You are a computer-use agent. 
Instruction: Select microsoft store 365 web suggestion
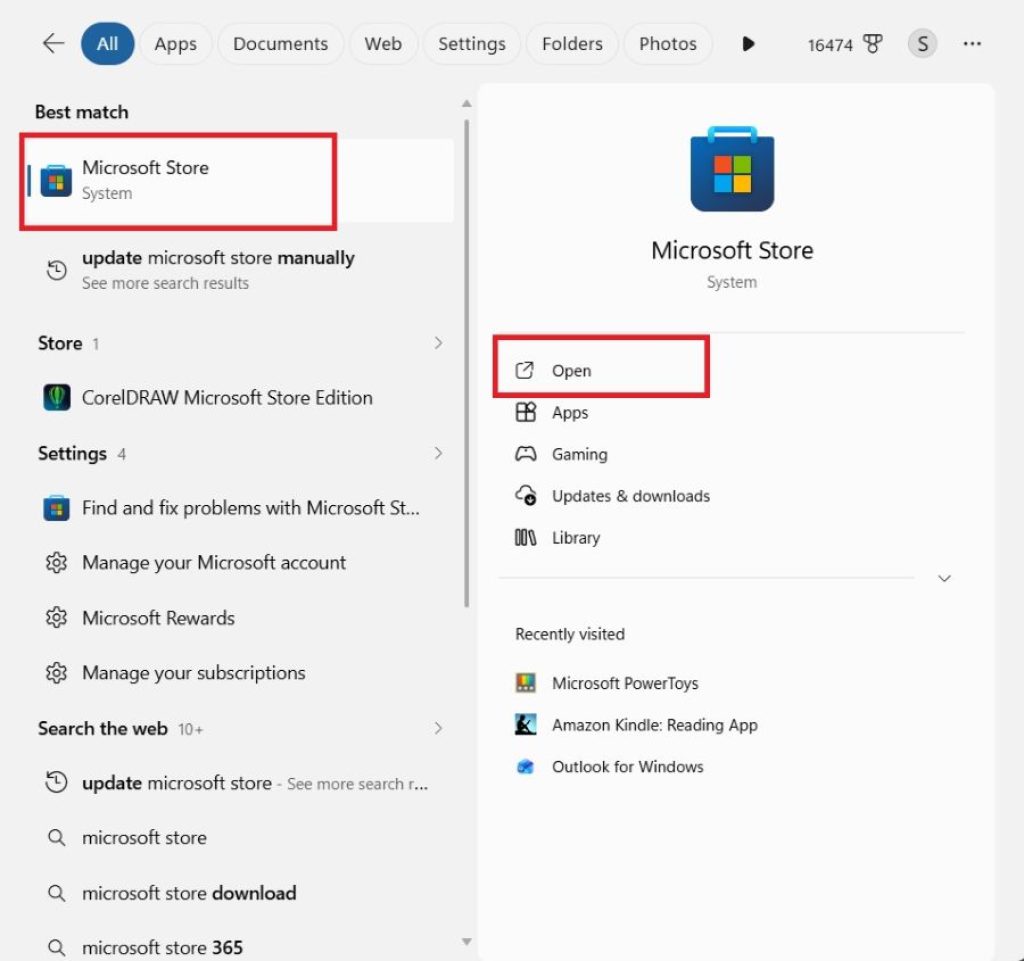coord(238,947)
